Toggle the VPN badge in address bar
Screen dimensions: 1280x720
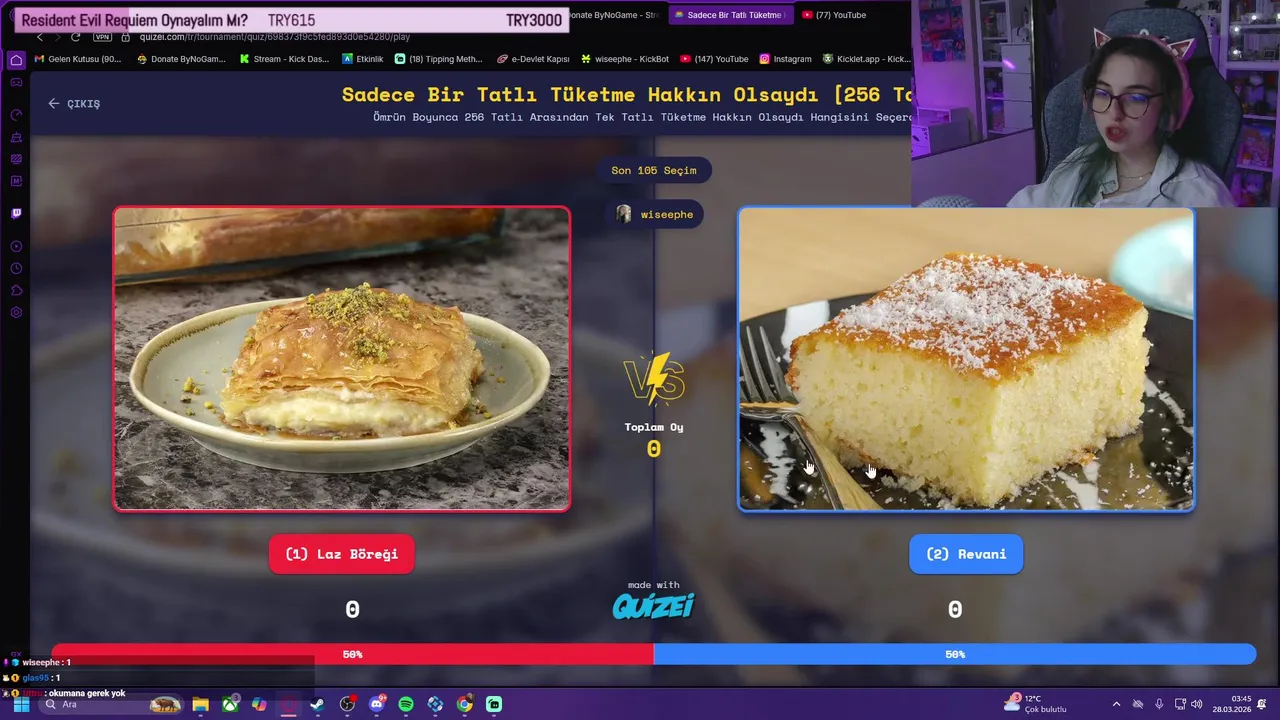point(102,37)
